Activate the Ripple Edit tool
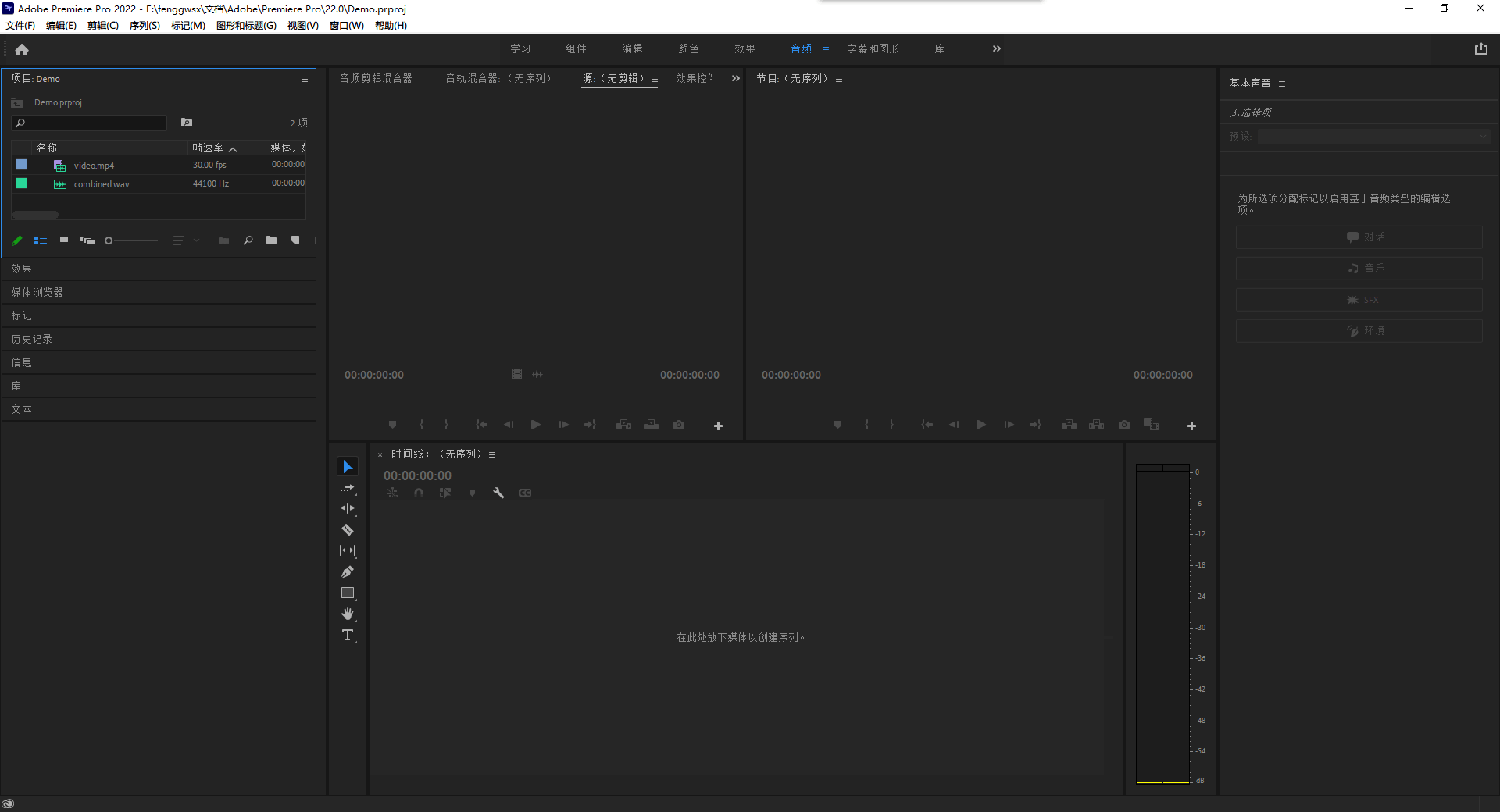The width and height of the screenshot is (1500, 812). point(348,508)
